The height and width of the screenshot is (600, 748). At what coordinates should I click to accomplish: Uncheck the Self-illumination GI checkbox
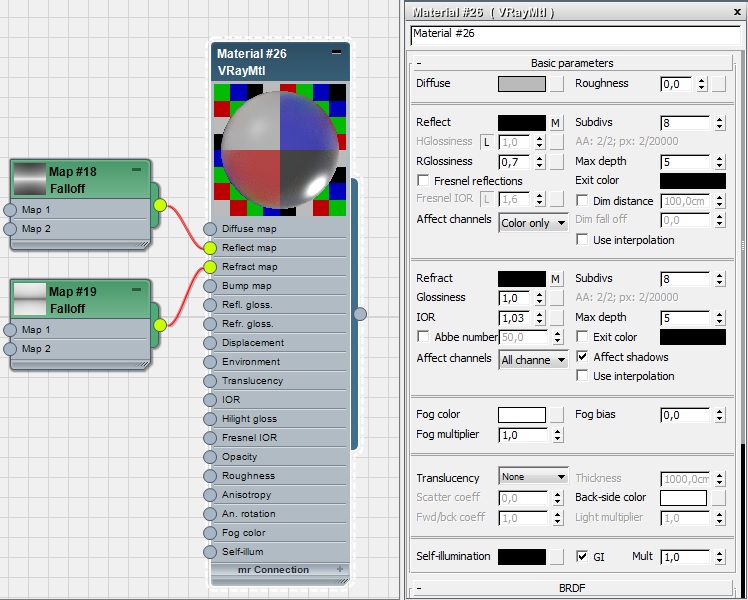tap(582, 556)
